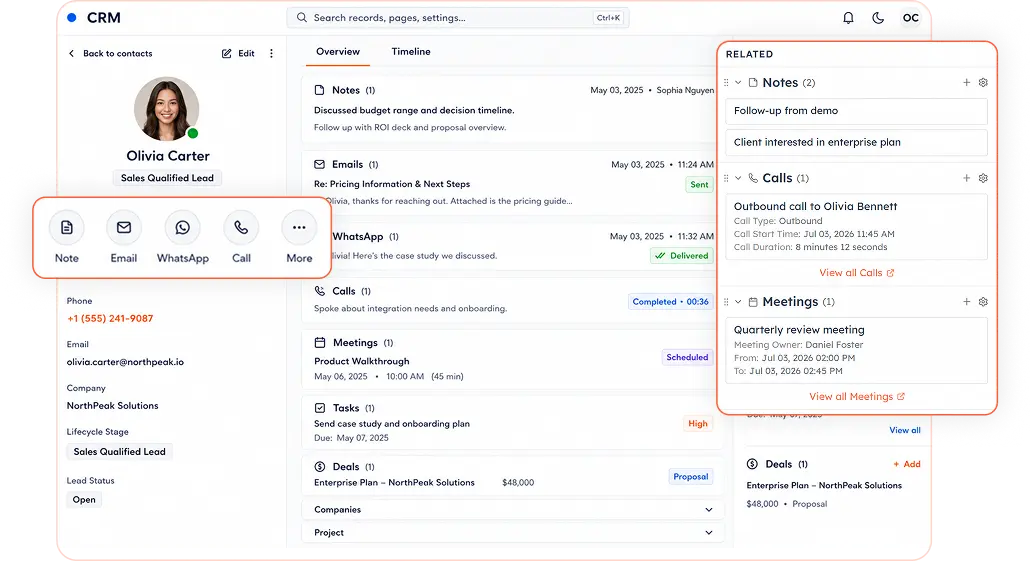Viewport: 1031px width, 561px height.
Task: Expand the Companies section
Action: pyautogui.click(x=513, y=510)
